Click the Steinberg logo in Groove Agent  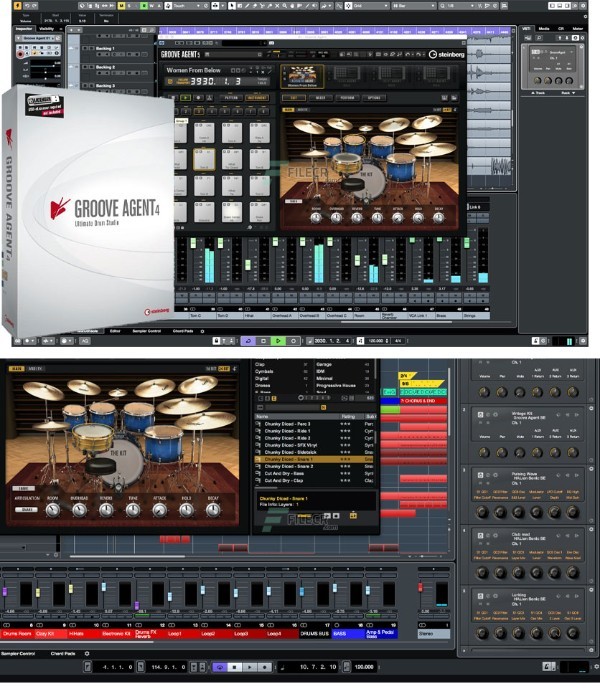pyautogui.click(x=447, y=54)
